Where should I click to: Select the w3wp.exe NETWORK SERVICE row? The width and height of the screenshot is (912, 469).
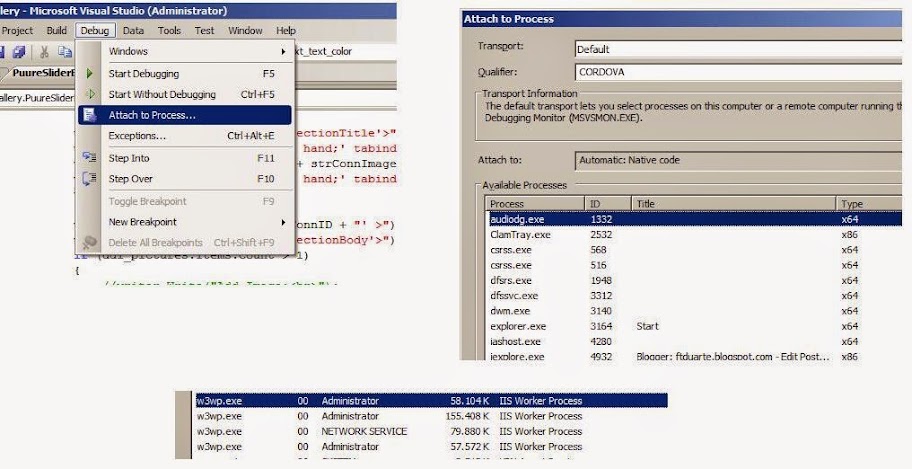coord(431,431)
